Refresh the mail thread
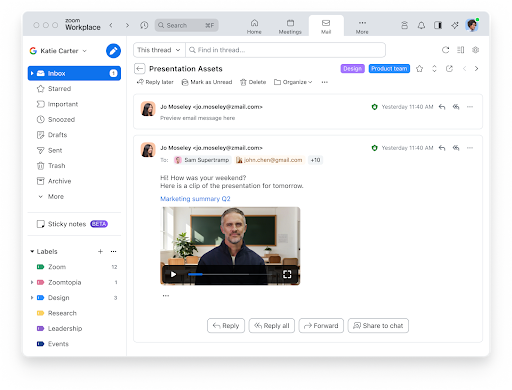The height and width of the screenshot is (390, 512). (445, 50)
